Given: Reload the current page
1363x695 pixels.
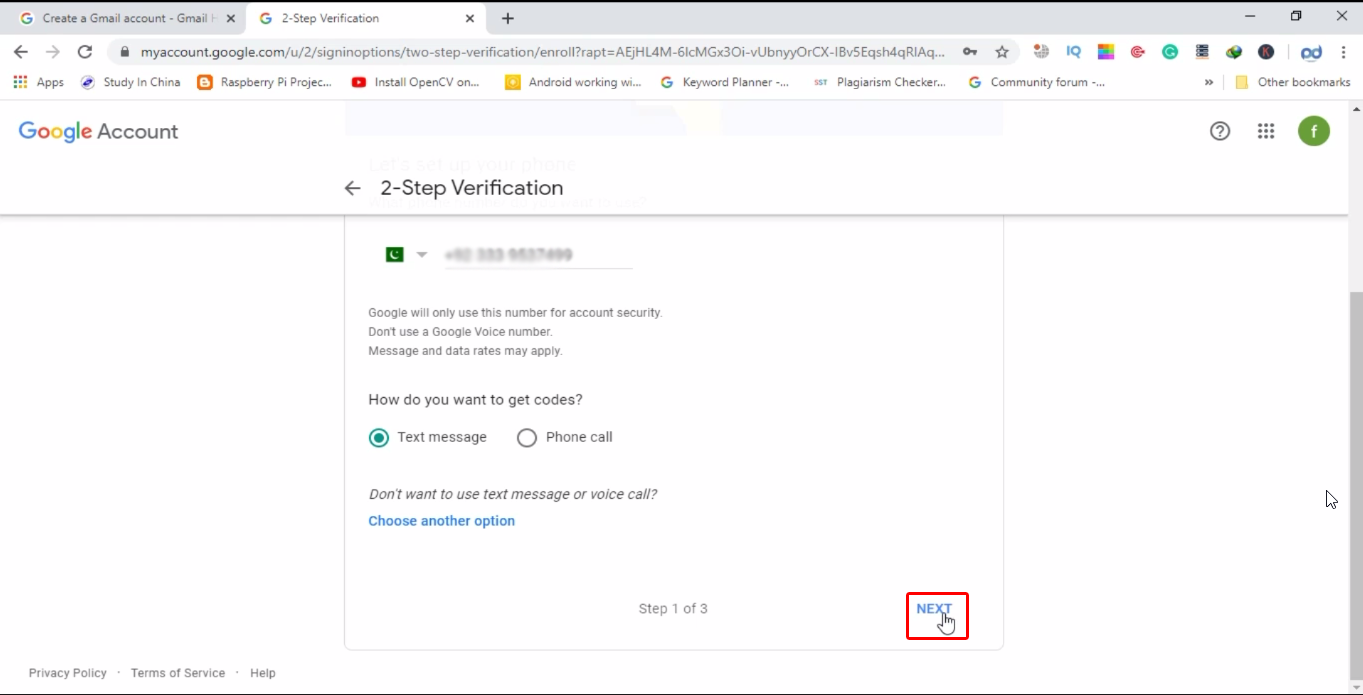Looking at the screenshot, I should [85, 52].
